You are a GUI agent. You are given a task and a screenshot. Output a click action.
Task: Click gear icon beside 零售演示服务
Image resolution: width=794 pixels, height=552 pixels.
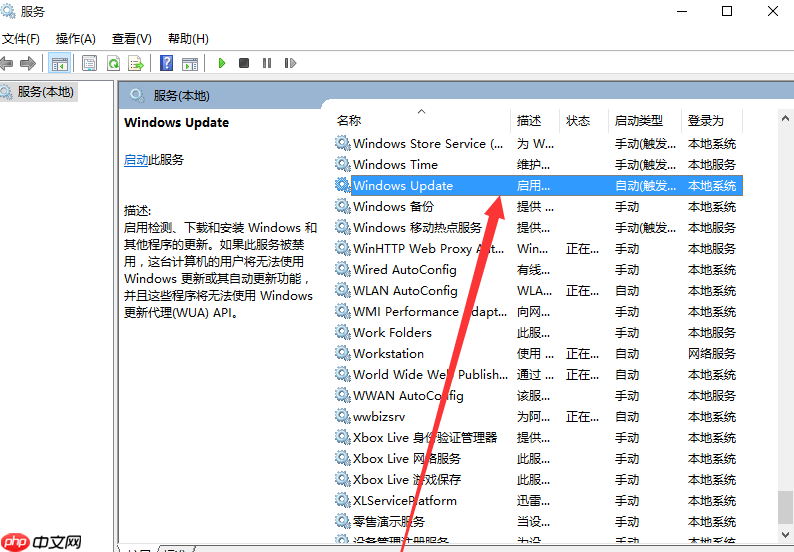343,521
